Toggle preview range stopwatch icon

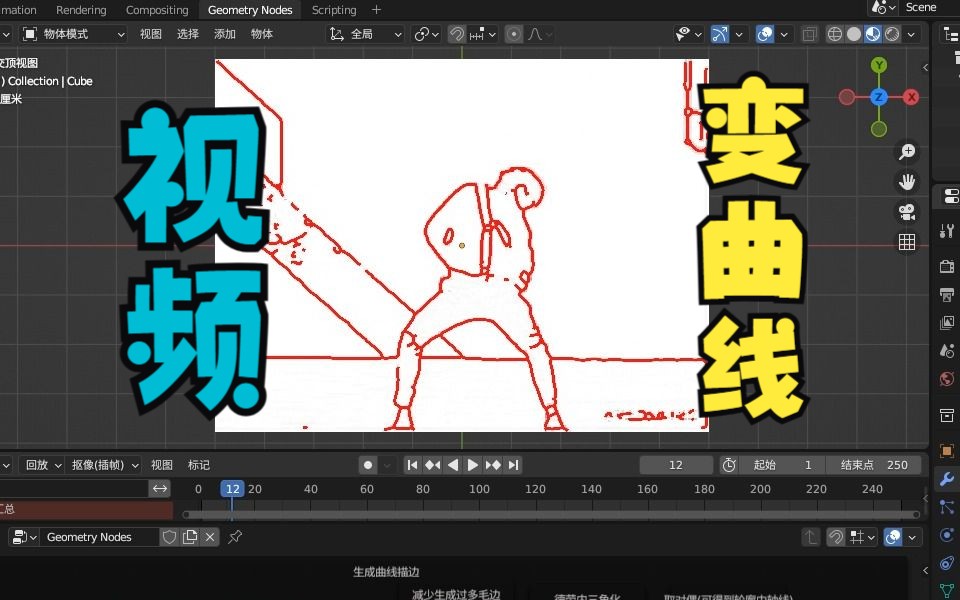729,465
